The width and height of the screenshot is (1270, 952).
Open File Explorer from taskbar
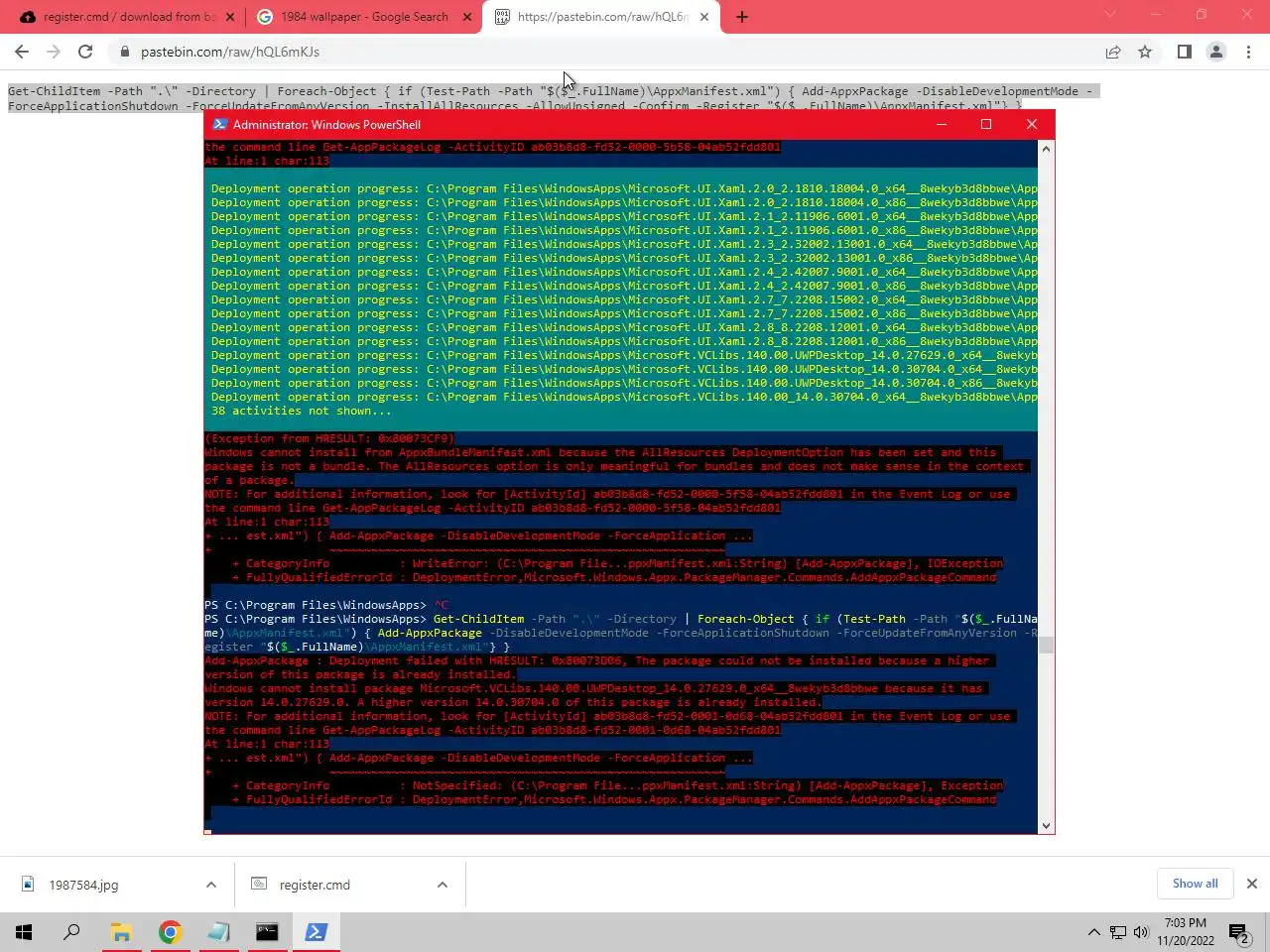(x=121, y=932)
